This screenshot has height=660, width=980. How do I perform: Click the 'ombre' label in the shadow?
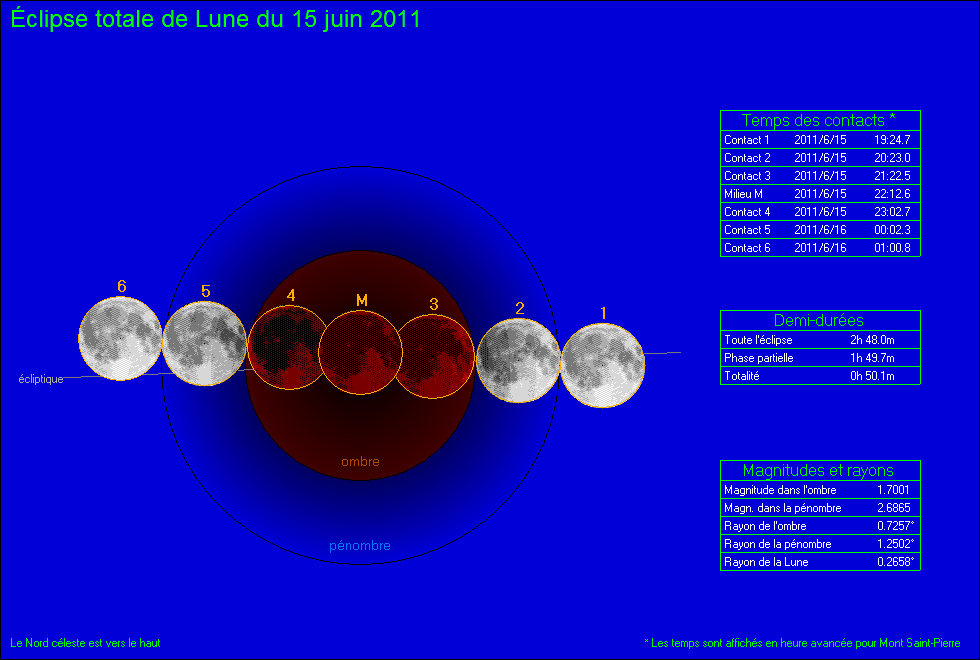360,462
